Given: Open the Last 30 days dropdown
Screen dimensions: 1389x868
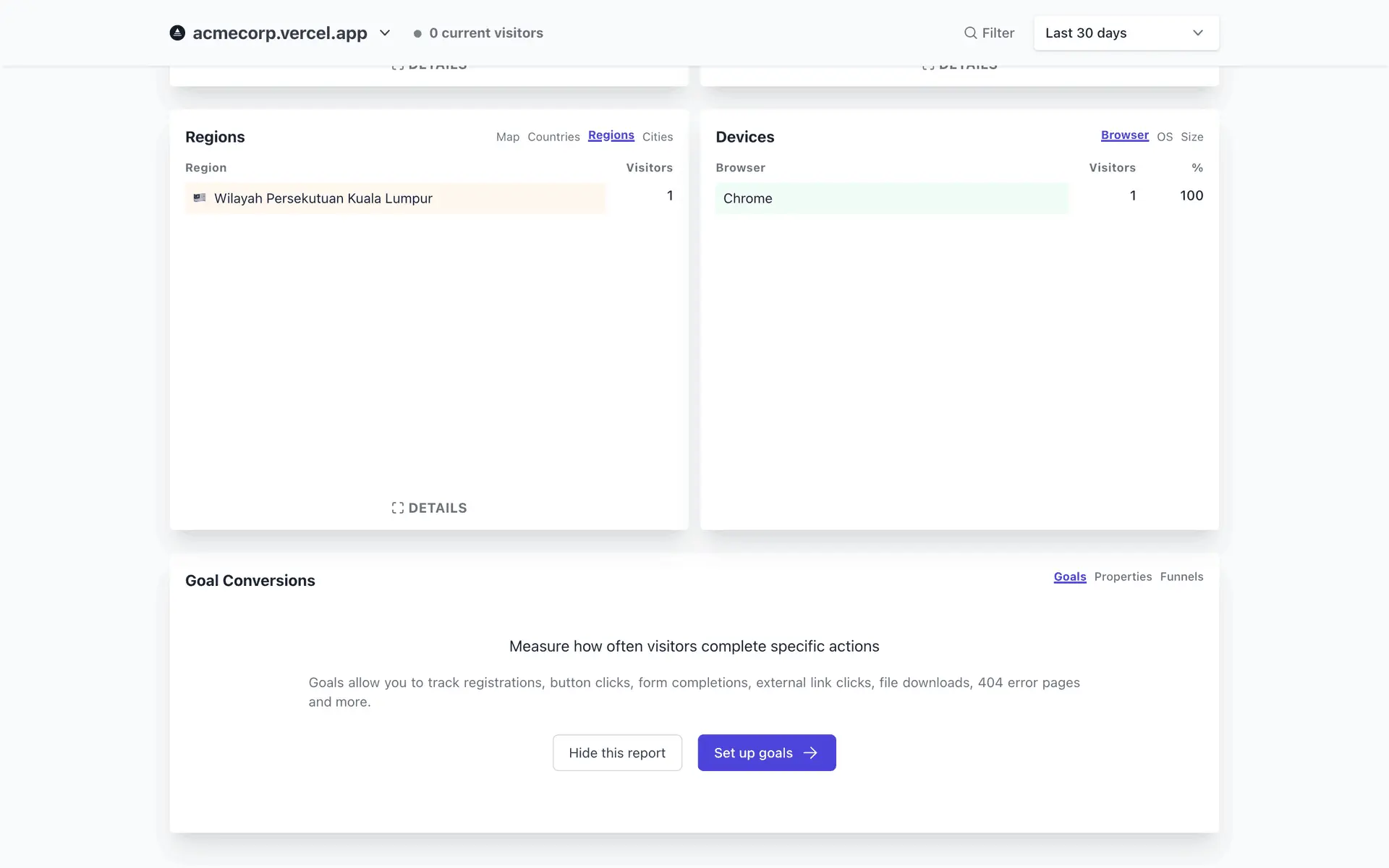Looking at the screenshot, I should 1126,33.
